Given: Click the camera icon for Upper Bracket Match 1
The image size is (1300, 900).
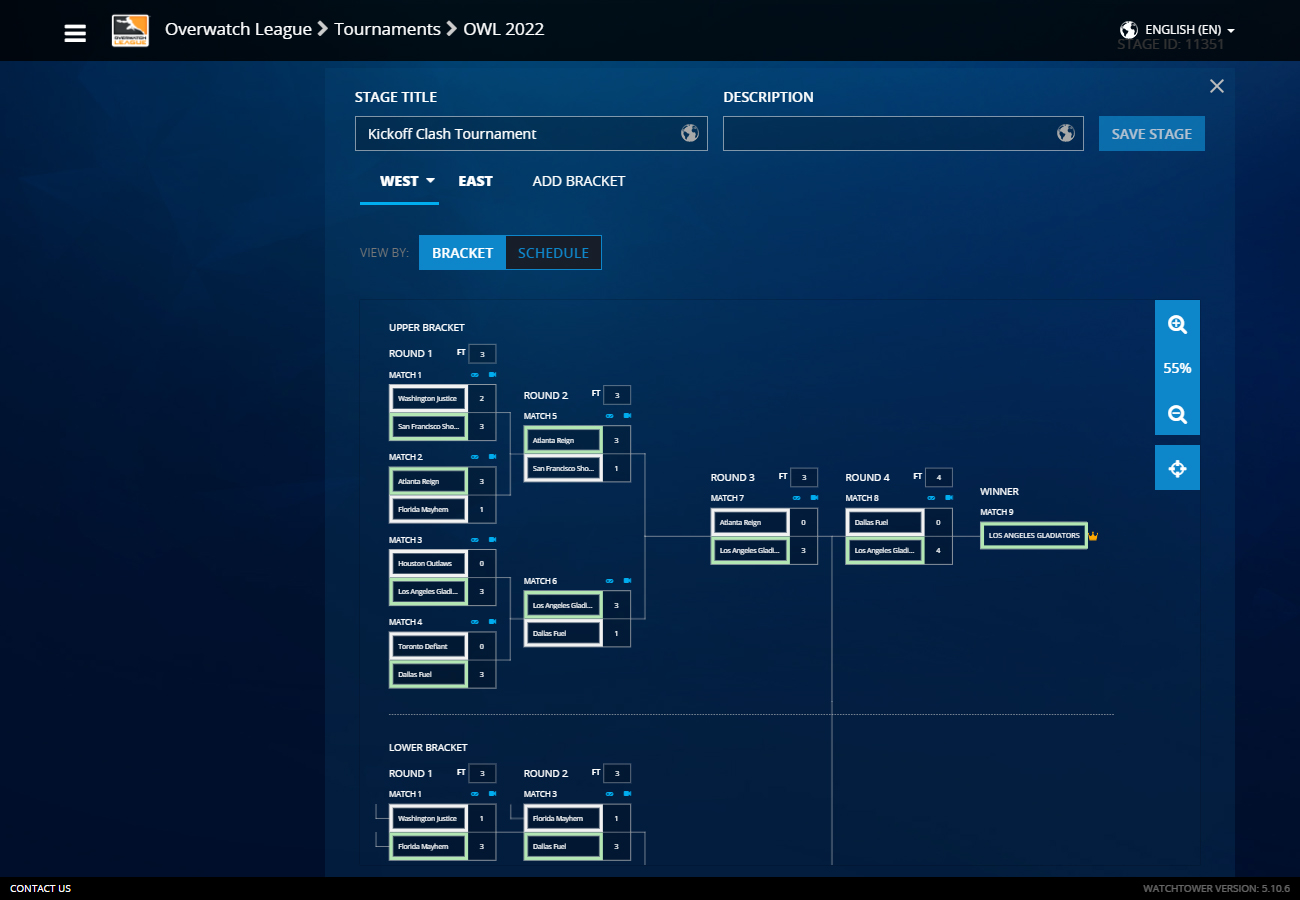Looking at the screenshot, I should coord(492,375).
